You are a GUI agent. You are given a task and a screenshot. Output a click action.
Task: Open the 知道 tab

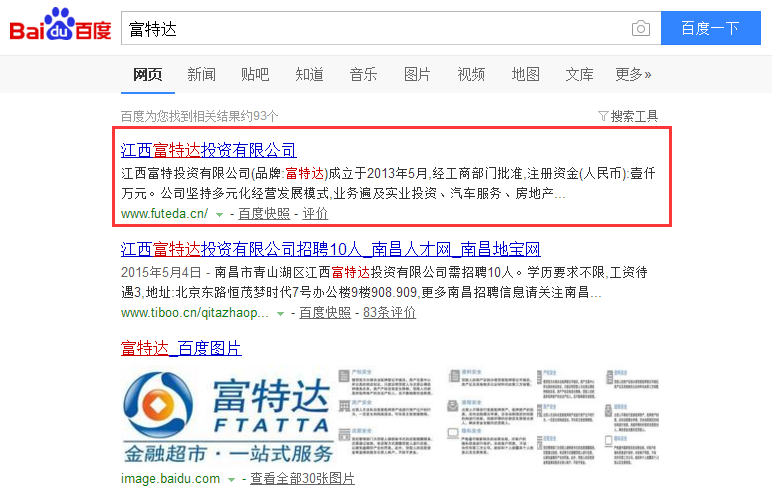(309, 74)
